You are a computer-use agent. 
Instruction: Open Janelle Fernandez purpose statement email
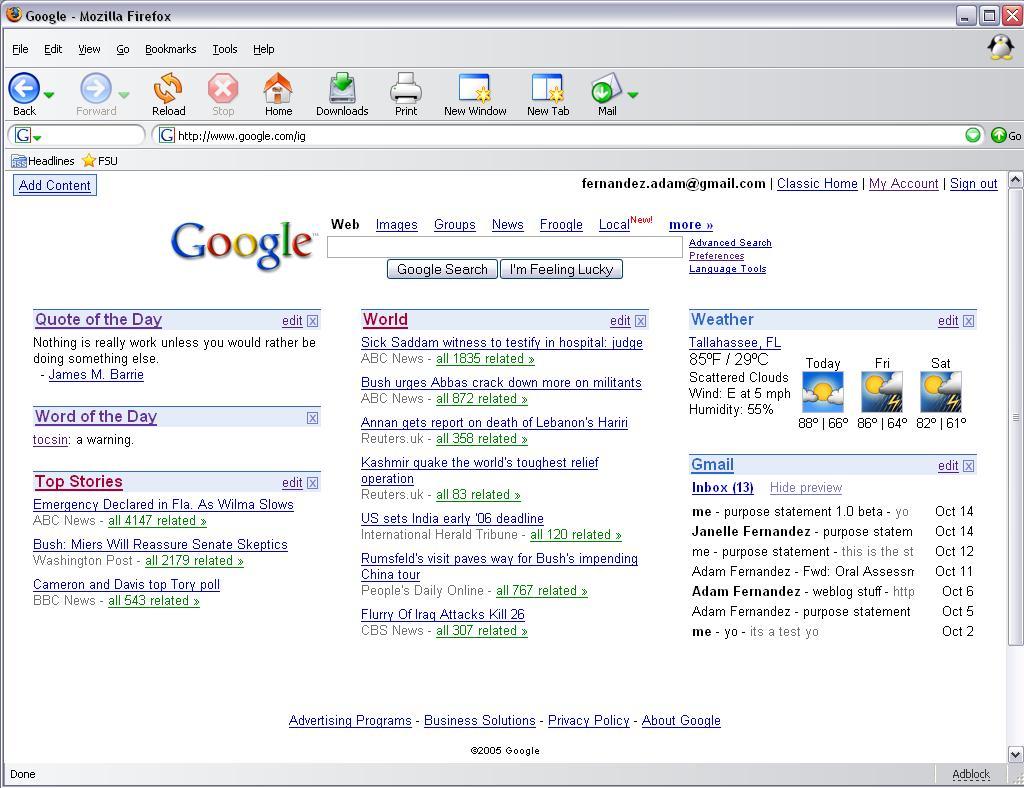pos(833,531)
